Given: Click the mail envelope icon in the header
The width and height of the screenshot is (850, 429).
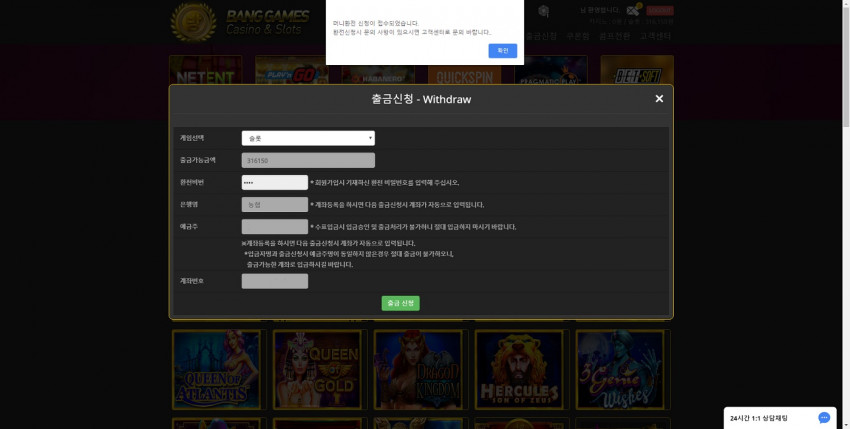Looking at the screenshot, I should [633, 10].
